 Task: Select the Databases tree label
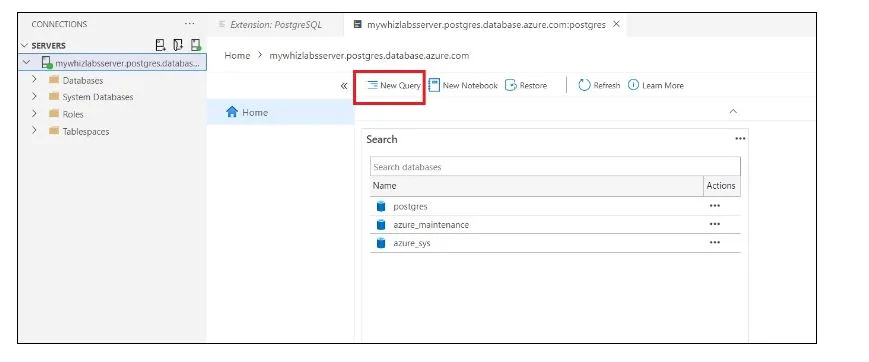[x=83, y=80]
